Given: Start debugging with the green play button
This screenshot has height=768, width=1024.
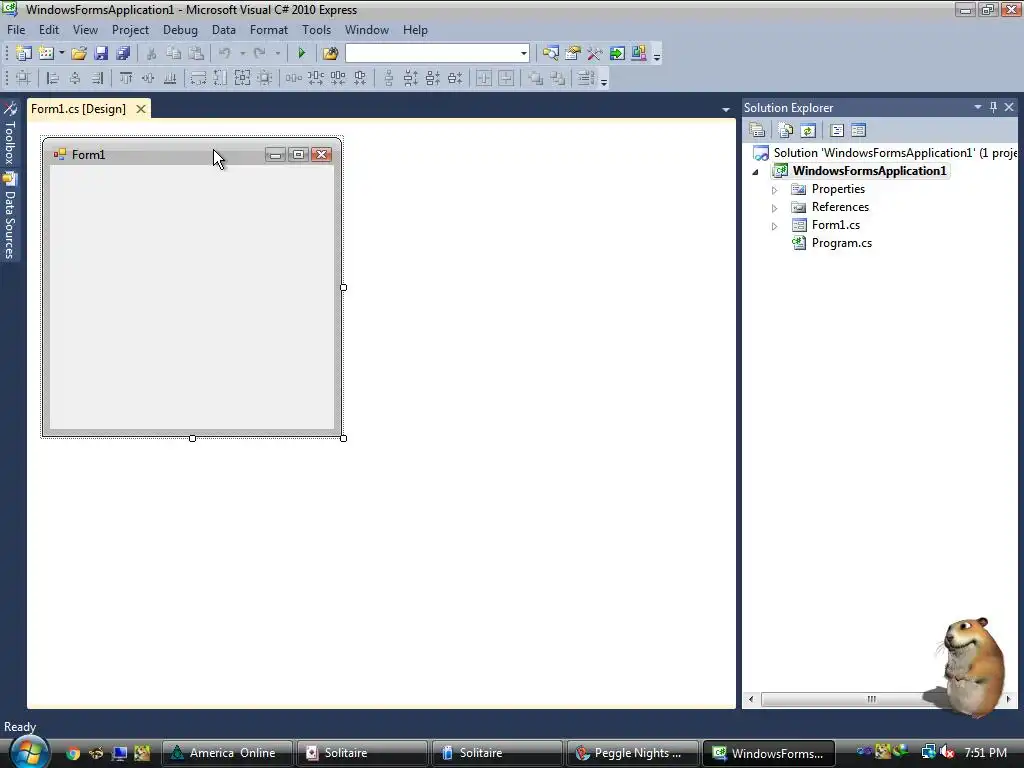Looking at the screenshot, I should 301,54.
